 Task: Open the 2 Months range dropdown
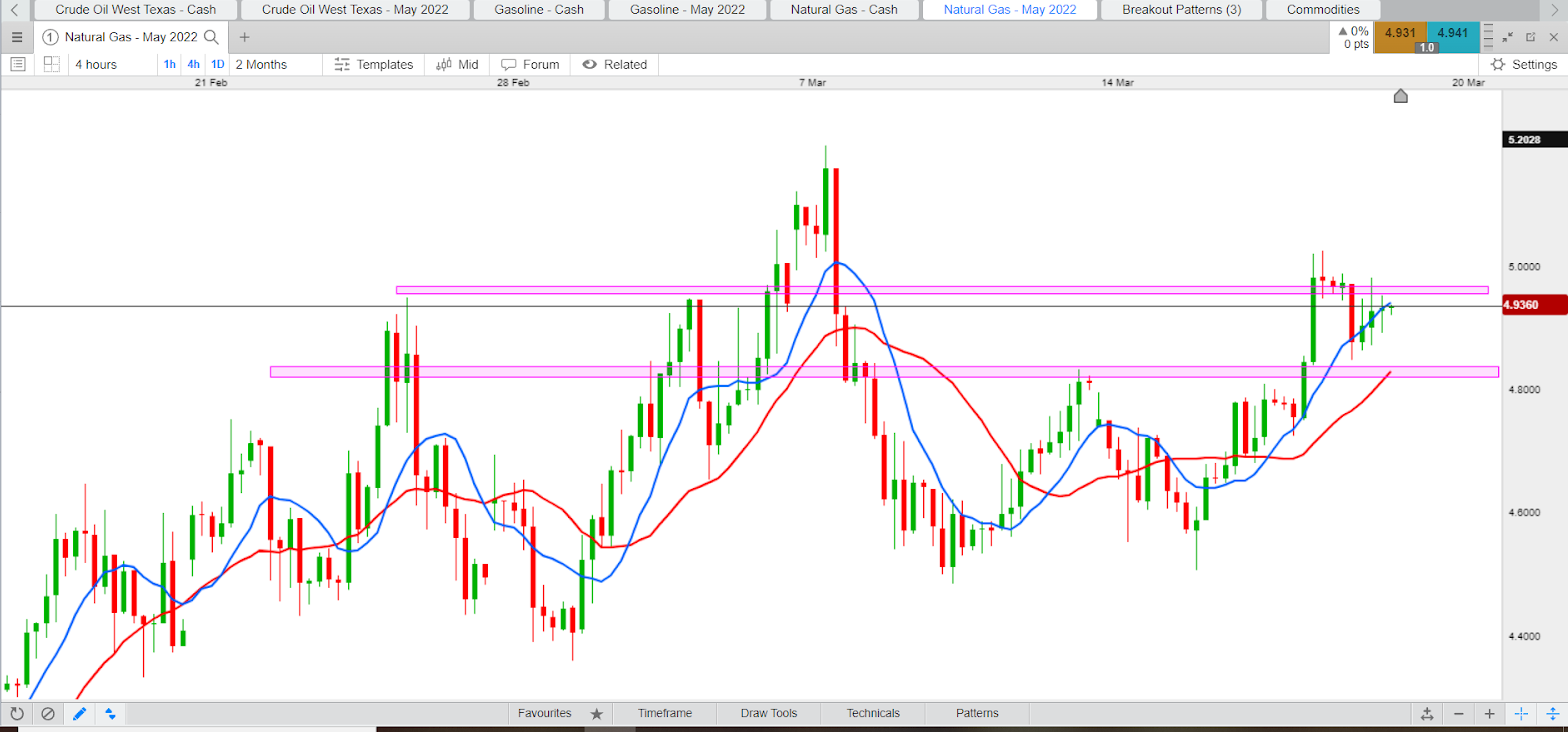pos(275,64)
